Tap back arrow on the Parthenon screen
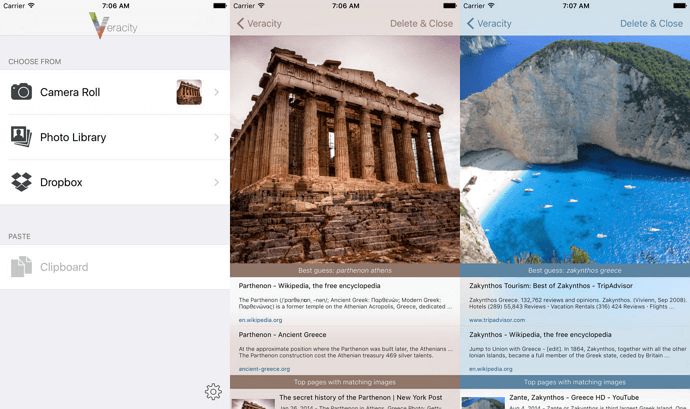Image resolution: width=690 pixels, height=409 pixels. coord(240,23)
